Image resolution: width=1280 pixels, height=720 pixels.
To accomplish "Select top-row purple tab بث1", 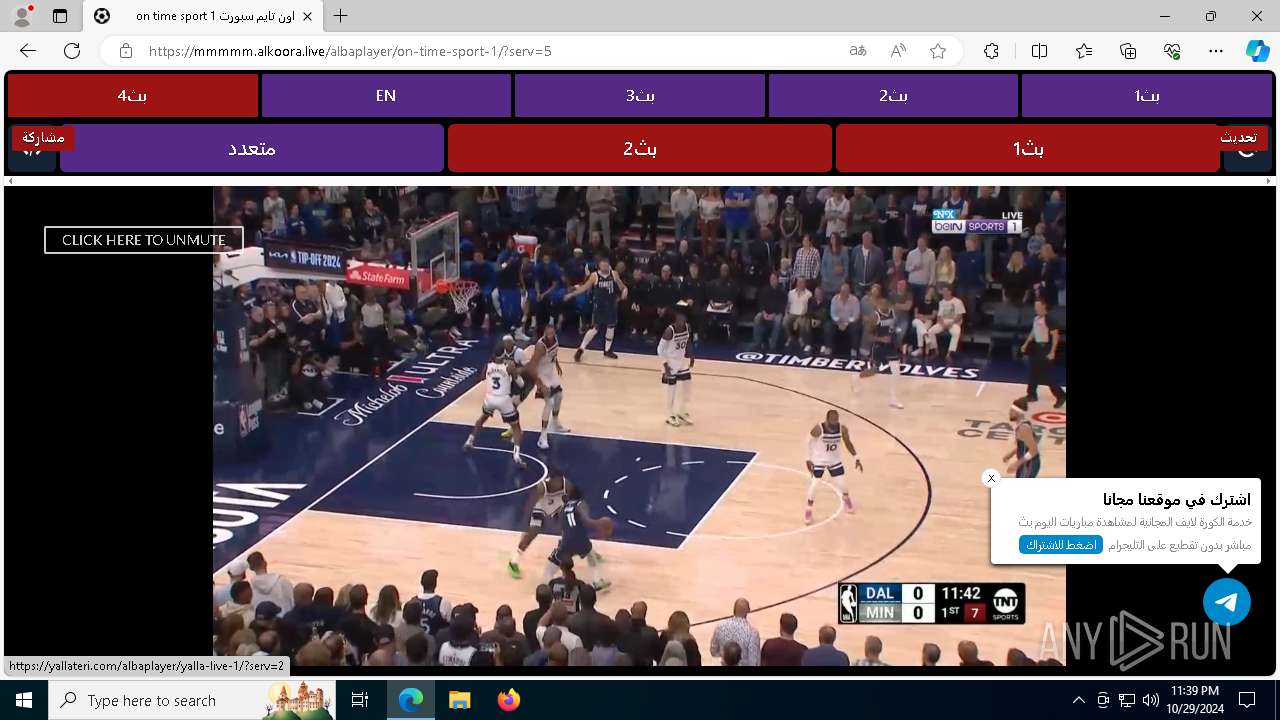I will click(x=1147, y=96).
